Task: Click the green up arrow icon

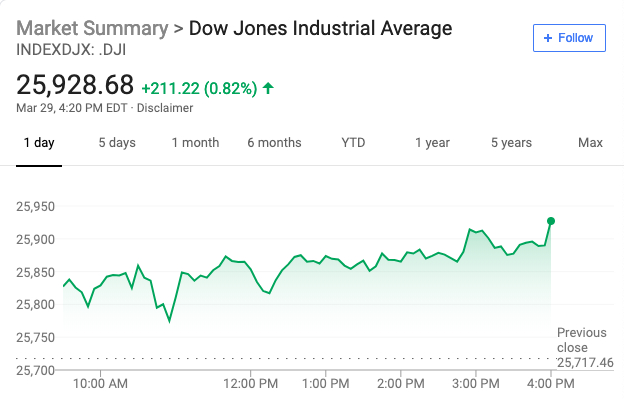Action: click(268, 88)
